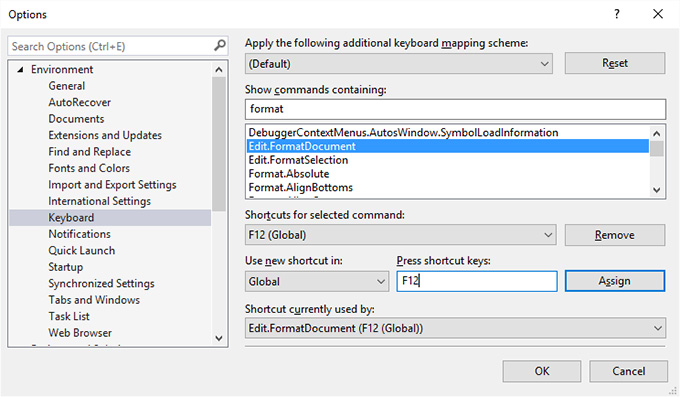The height and width of the screenshot is (397, 680).
Task: Select DebuggerContextMenus.AutosWindow.SymbolLoadInformation command
Action: 403,133
